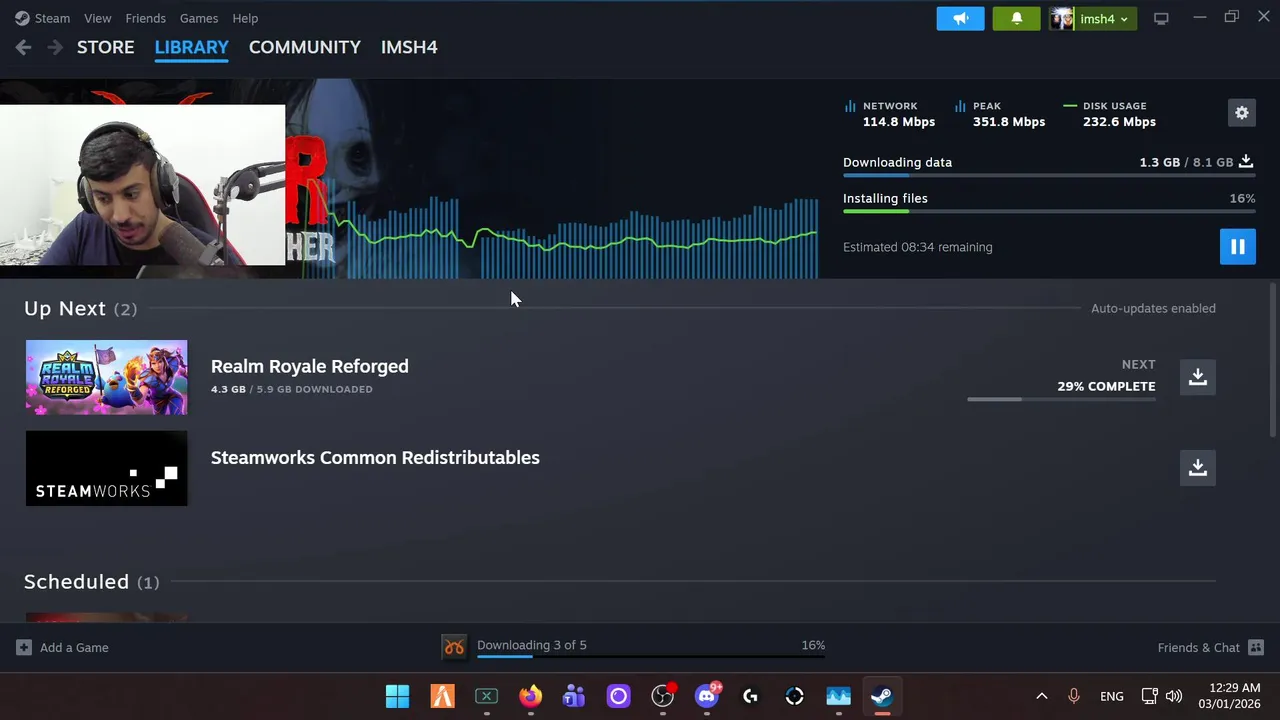Click the Installing files progress bar

click(1049, 211)
